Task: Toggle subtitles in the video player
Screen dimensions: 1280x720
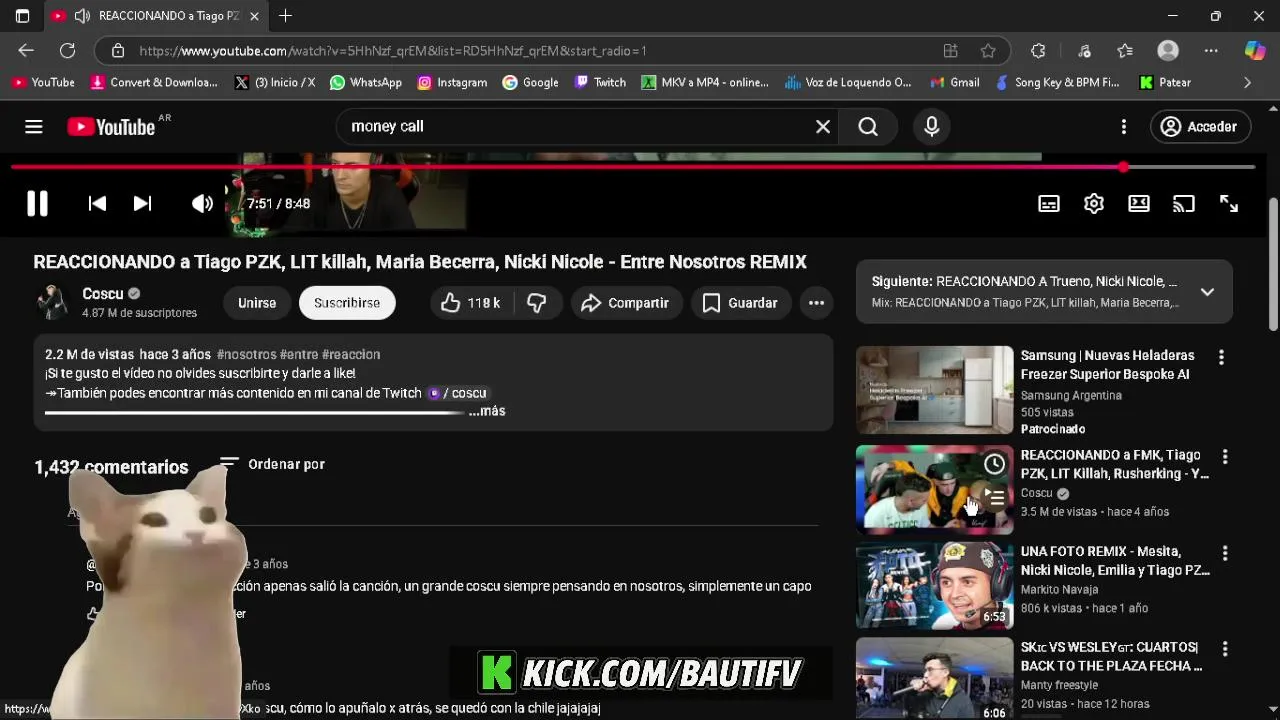Action: point(1049,203)
